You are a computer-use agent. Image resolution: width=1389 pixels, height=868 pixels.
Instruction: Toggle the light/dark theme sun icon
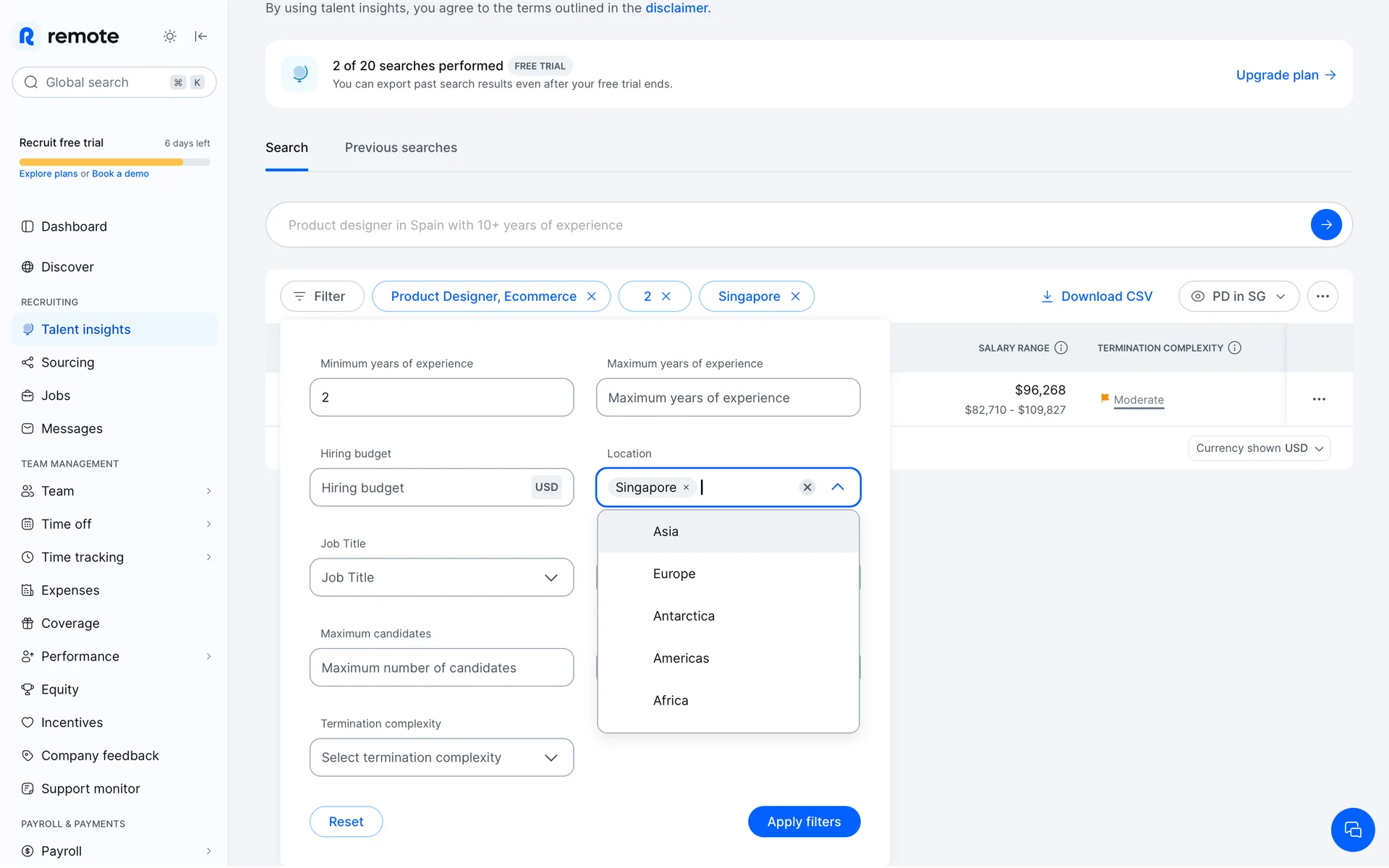[x=170, y=36]
